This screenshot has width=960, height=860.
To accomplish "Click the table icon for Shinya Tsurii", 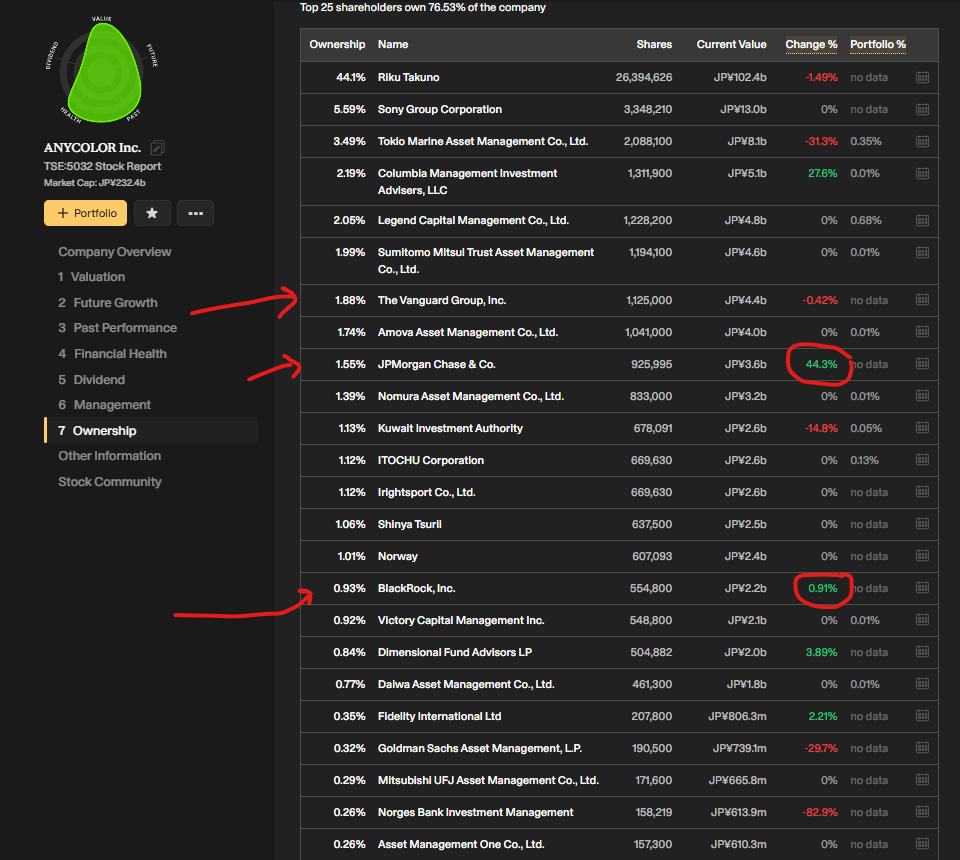I will point(922,524).
